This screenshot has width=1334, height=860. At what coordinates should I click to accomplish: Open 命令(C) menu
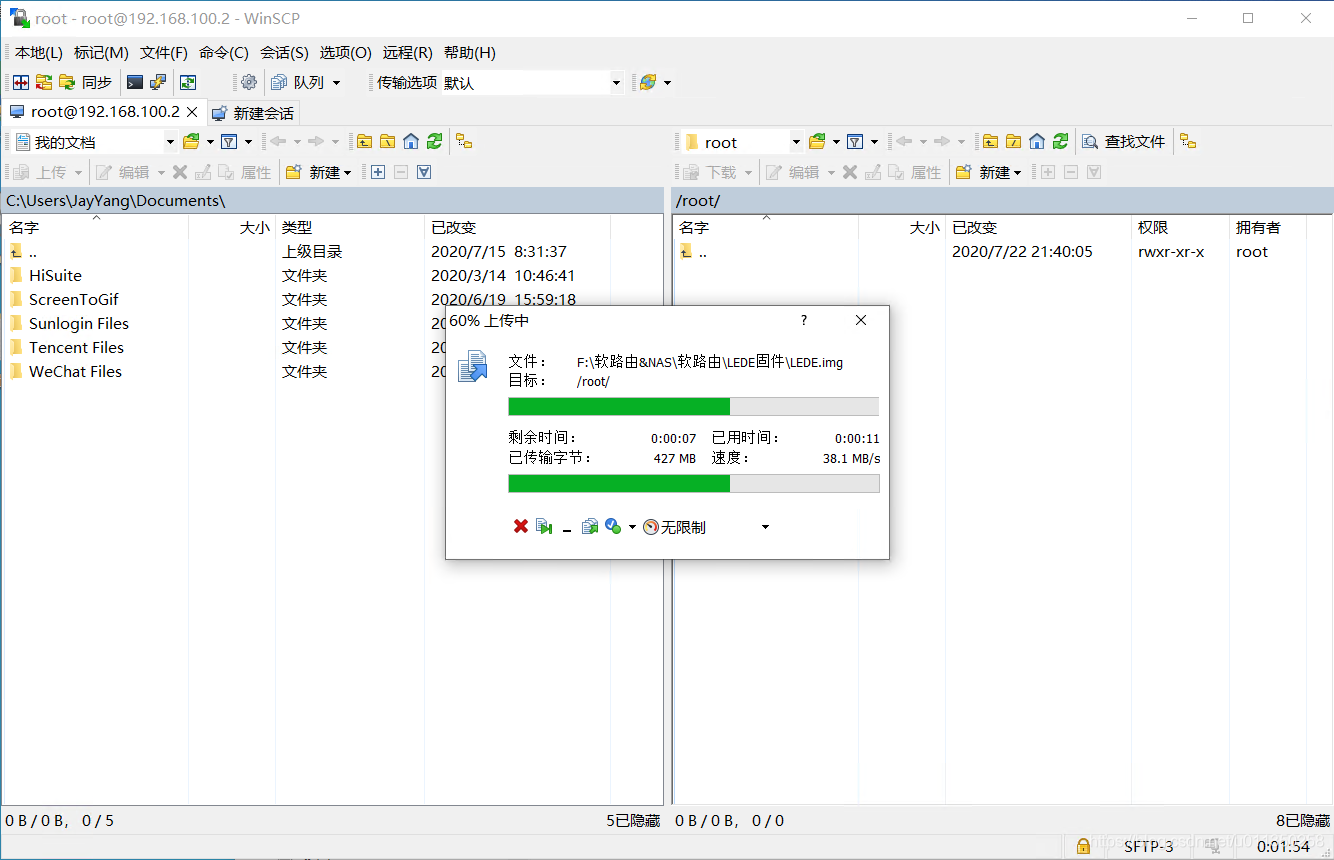coord(224,52)
